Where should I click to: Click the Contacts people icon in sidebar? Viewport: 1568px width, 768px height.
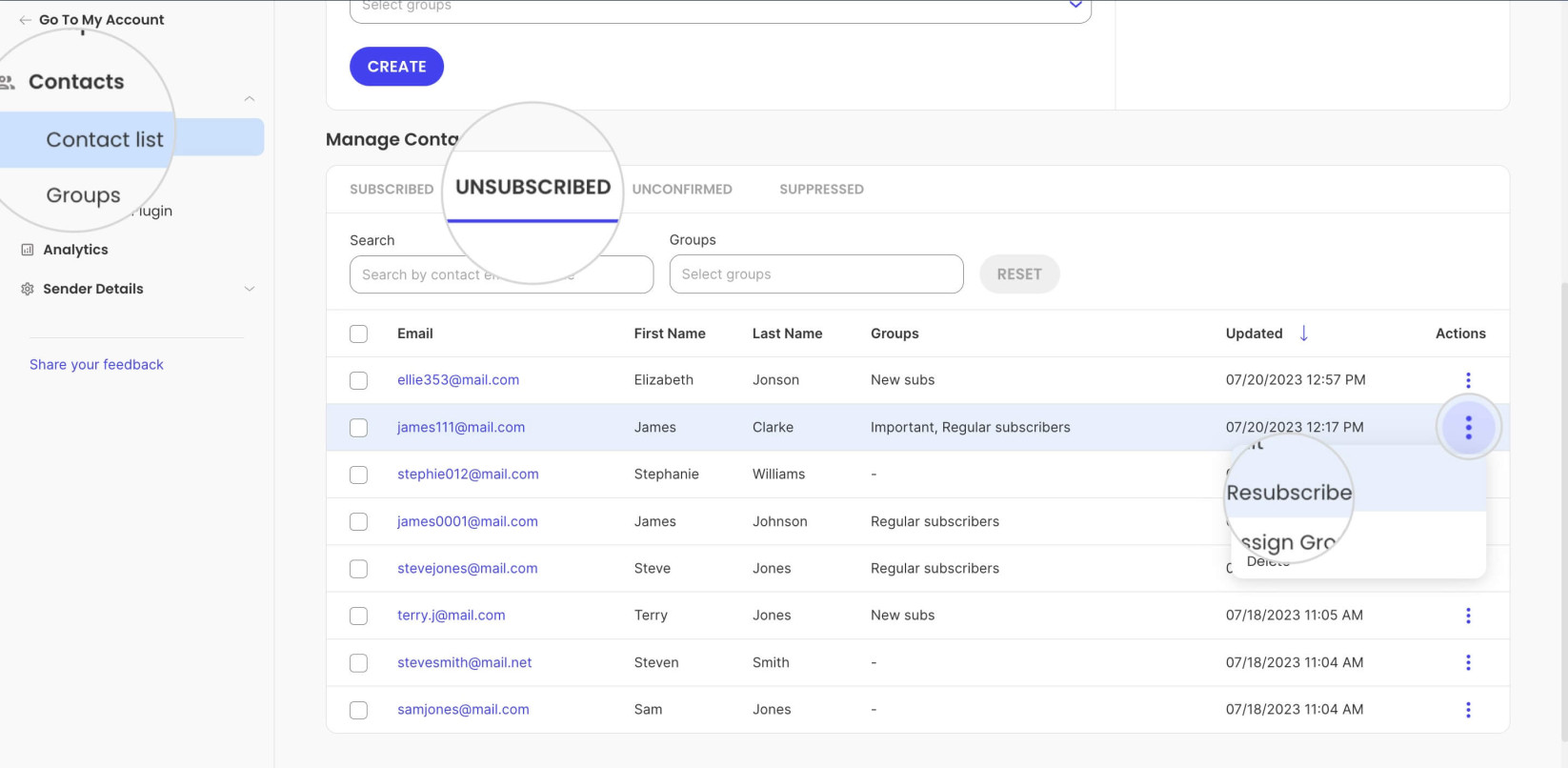(x=7, y=82)
